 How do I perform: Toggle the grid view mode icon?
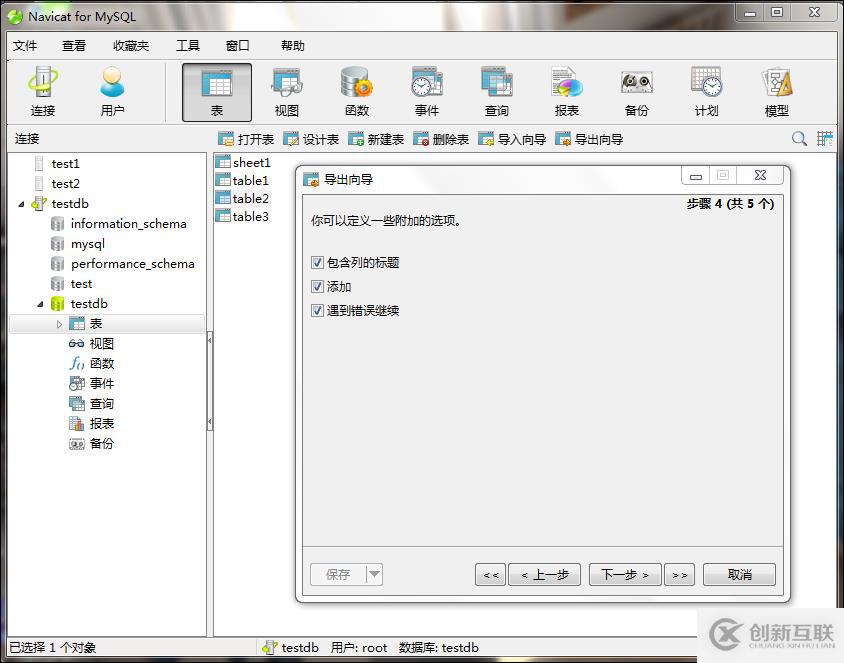825,139
